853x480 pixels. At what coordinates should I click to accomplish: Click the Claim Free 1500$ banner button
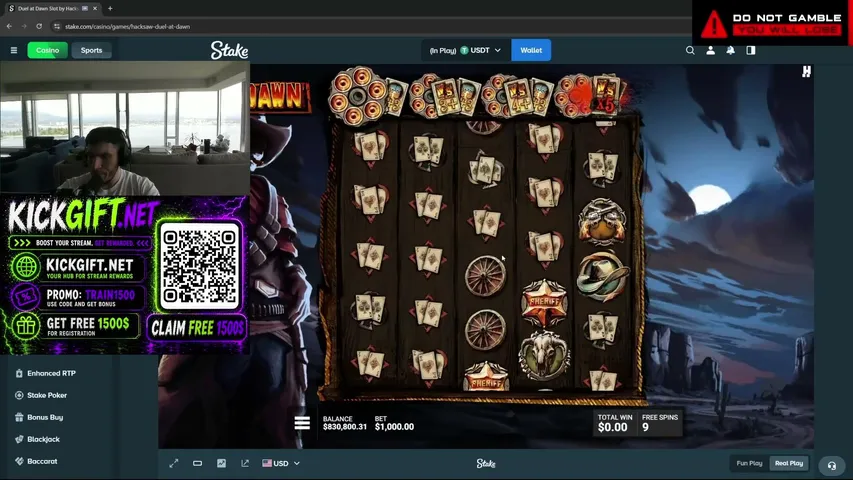[x=197, y=328]
